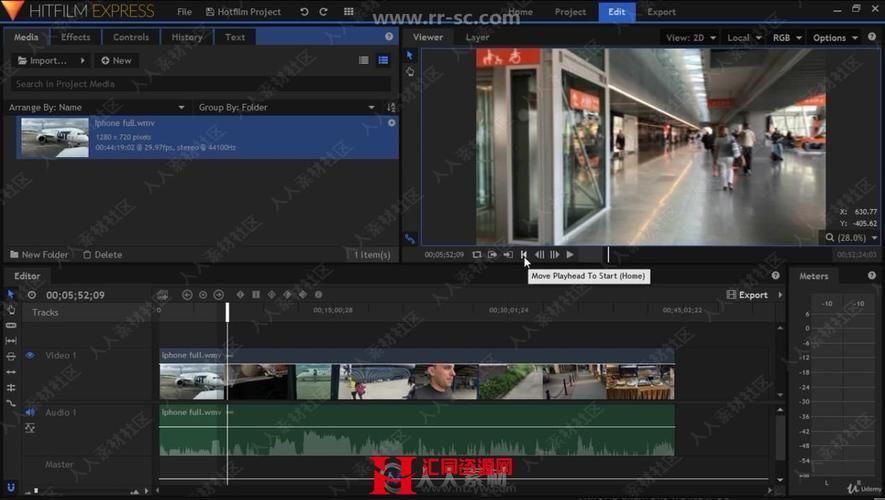The width and height of the screenshot is (885, 500).
Task: Expand the Import options arrow
Action: 82,60
